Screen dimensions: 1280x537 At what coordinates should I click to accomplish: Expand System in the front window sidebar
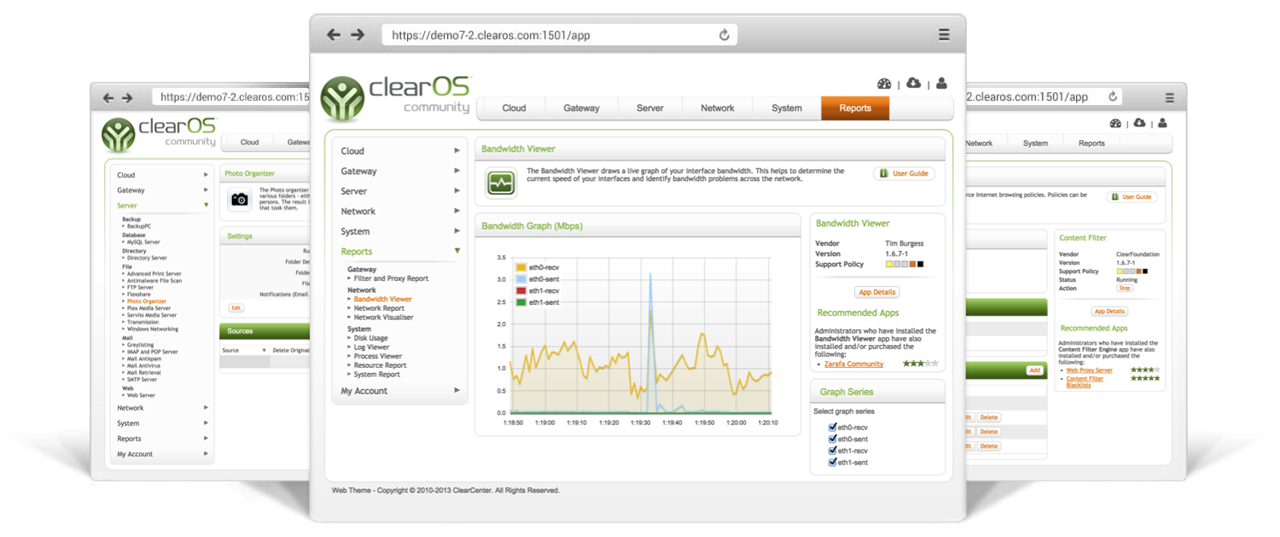400,231
